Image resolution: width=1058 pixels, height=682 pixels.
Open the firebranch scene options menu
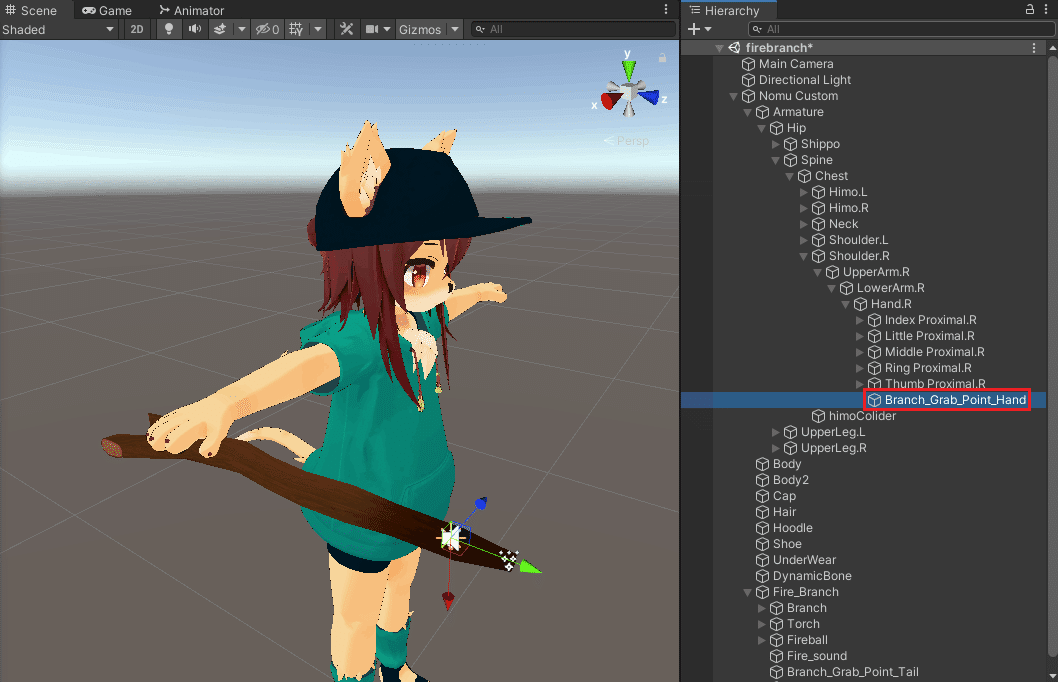[x=1034, y=48]
